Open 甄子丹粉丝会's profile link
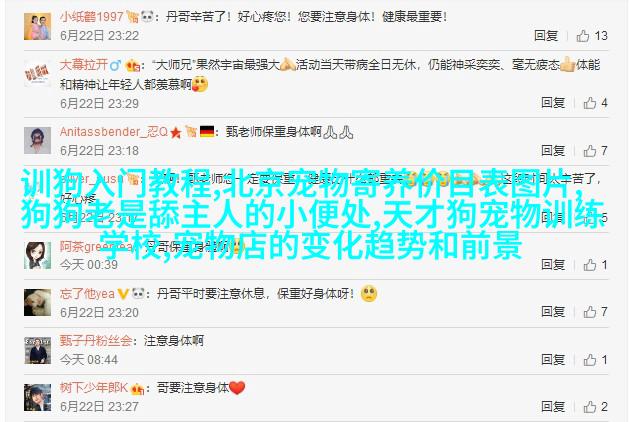 point(96,340)
